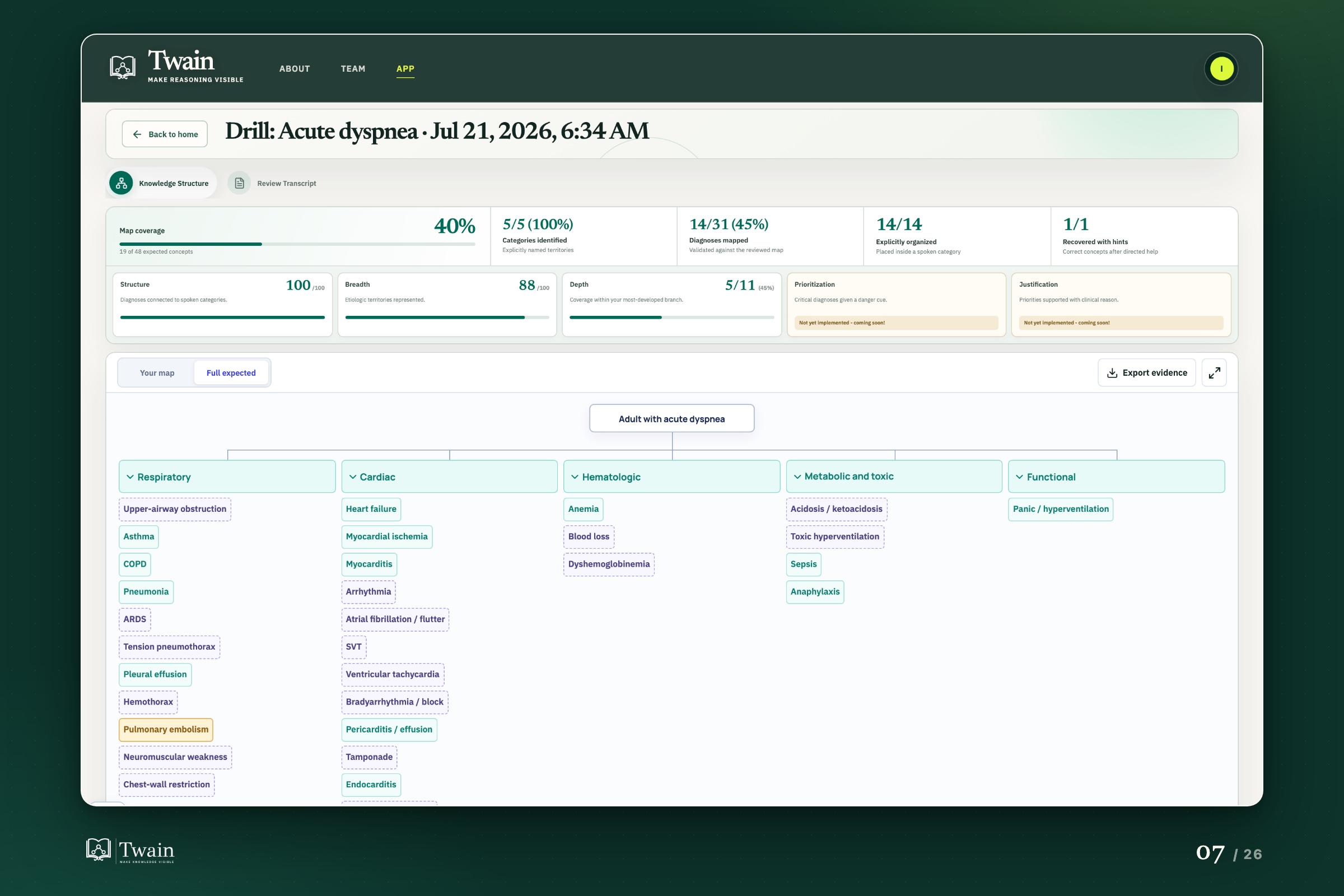Click the Map coverage progress bar
The height and width of the screenshot is (896, 1344).
[297, 244]
